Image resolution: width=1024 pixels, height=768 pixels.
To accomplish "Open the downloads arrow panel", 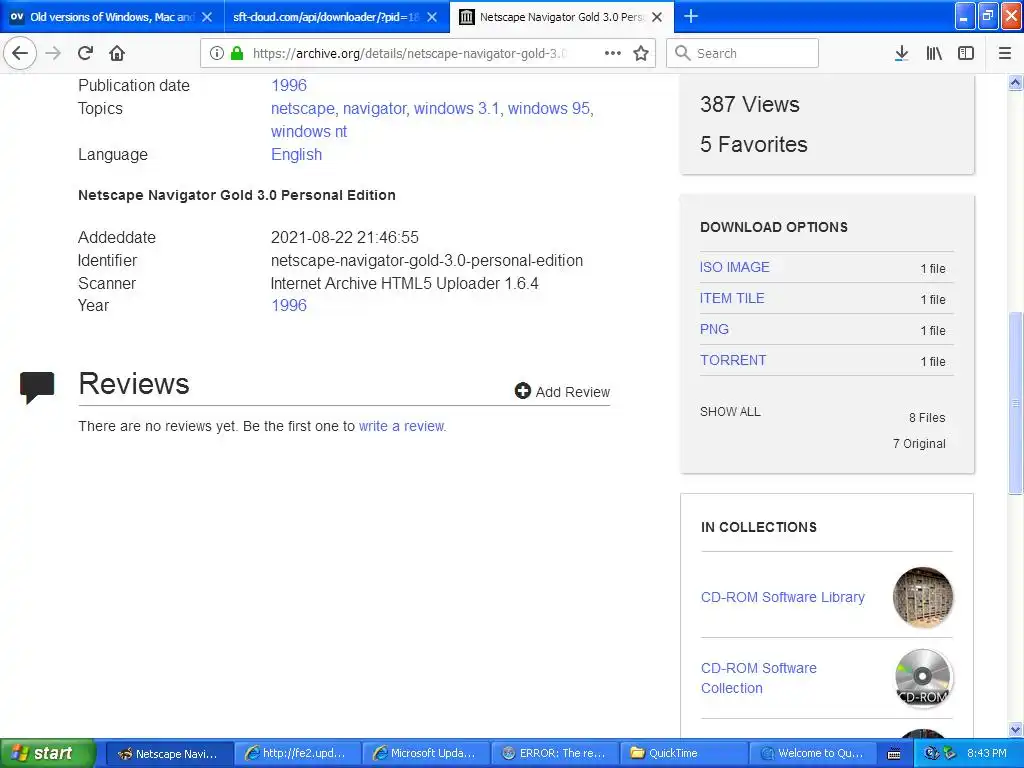I will [901, 53].
